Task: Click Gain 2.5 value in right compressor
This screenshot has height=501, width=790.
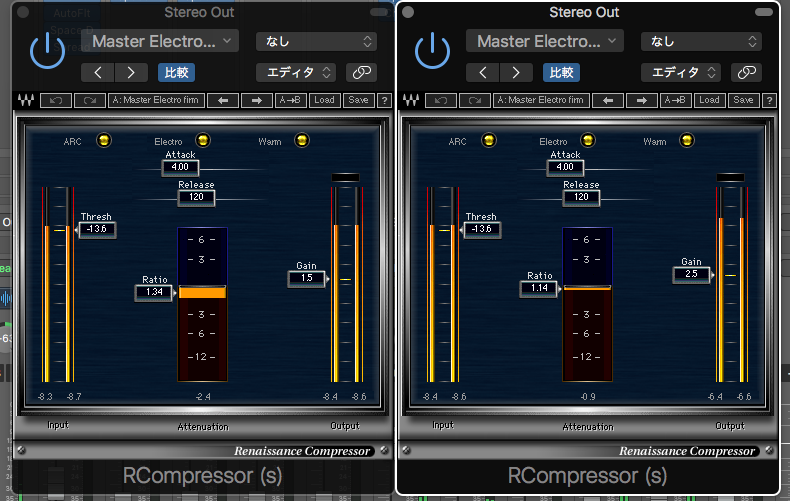Action: pos(691,274)
